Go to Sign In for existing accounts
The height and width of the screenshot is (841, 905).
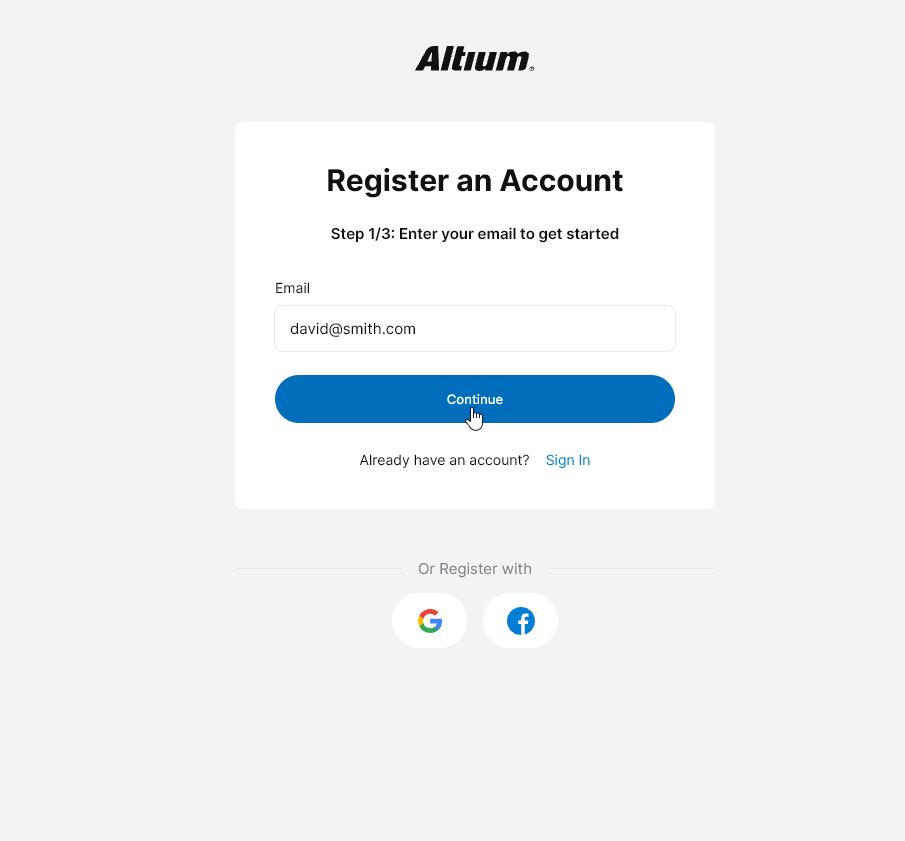point(567,460)
